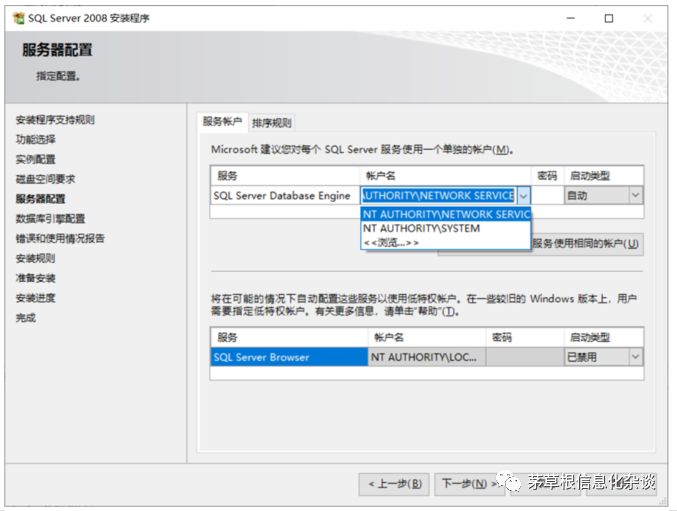Click 准备安装 in the steps list
This screenshot has width=677, height=511.
click(x=35, y=278)
